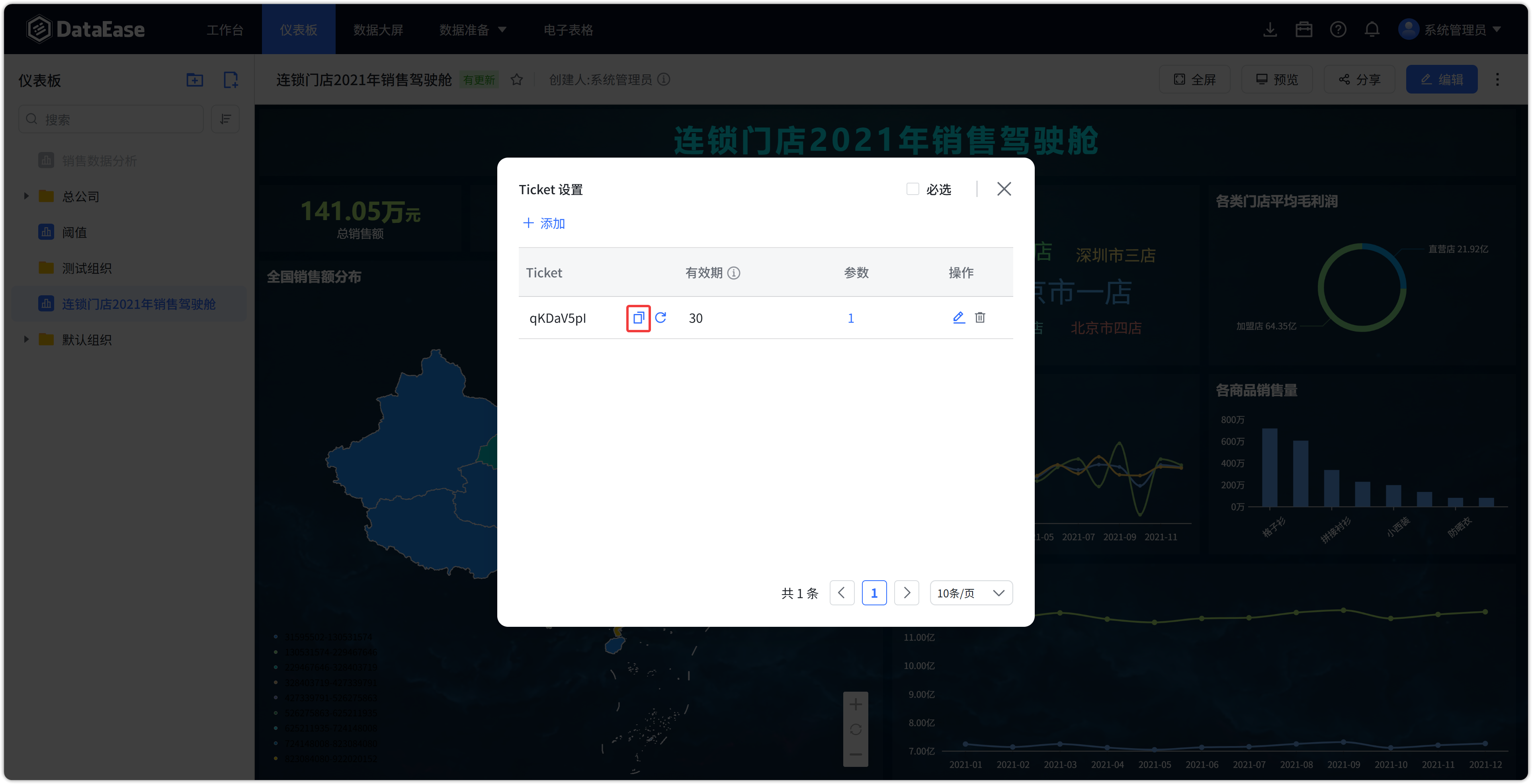Click the DataEase logo
Viewport: 1532px width, 784px height.
pyautogui.click(x=86, y=29)
